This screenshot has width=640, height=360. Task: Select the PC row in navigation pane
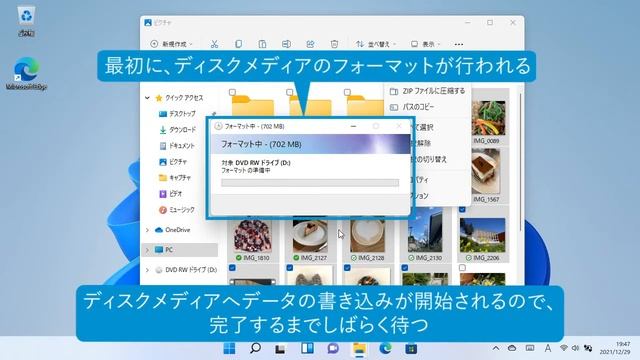tap(181, 250)
